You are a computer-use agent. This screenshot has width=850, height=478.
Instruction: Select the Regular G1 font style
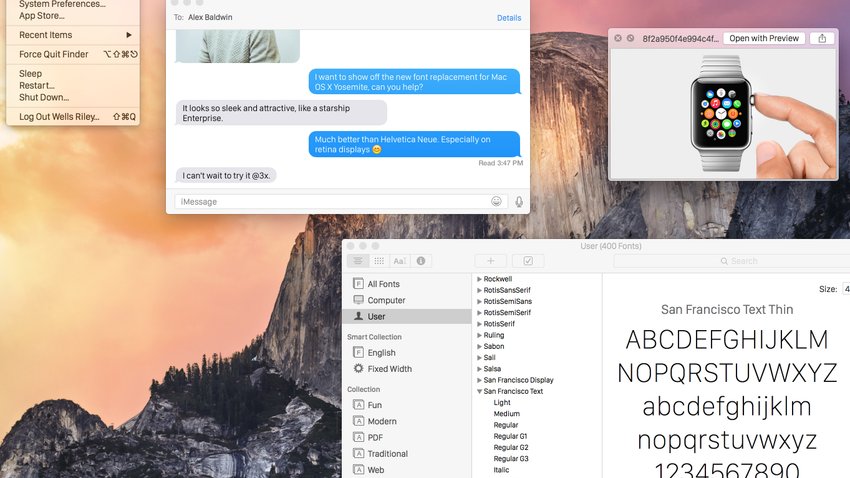[510, 436]
